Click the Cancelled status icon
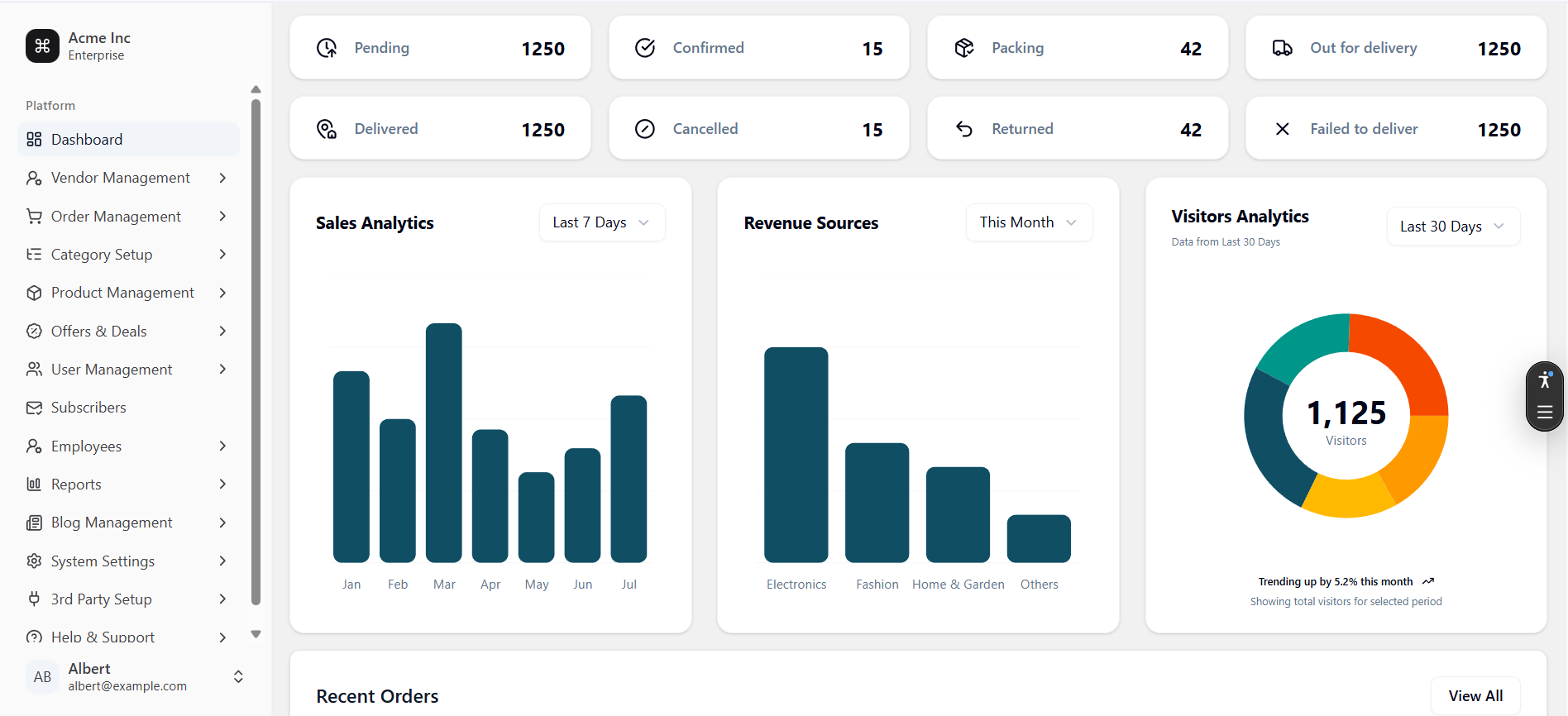 pos(645,129)
